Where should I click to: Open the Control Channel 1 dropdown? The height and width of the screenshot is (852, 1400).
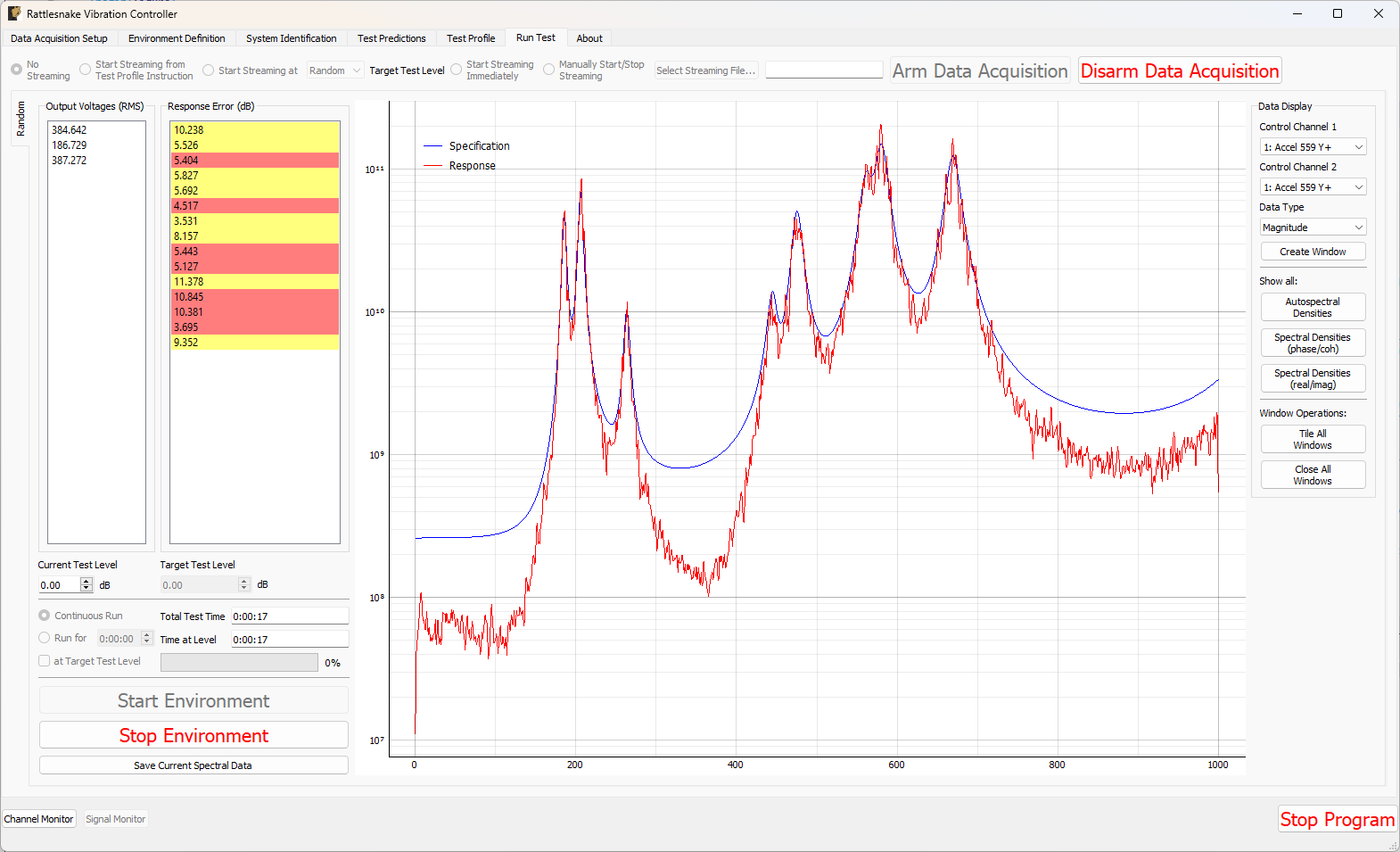pyautogui.click(x=1313, y=147)
